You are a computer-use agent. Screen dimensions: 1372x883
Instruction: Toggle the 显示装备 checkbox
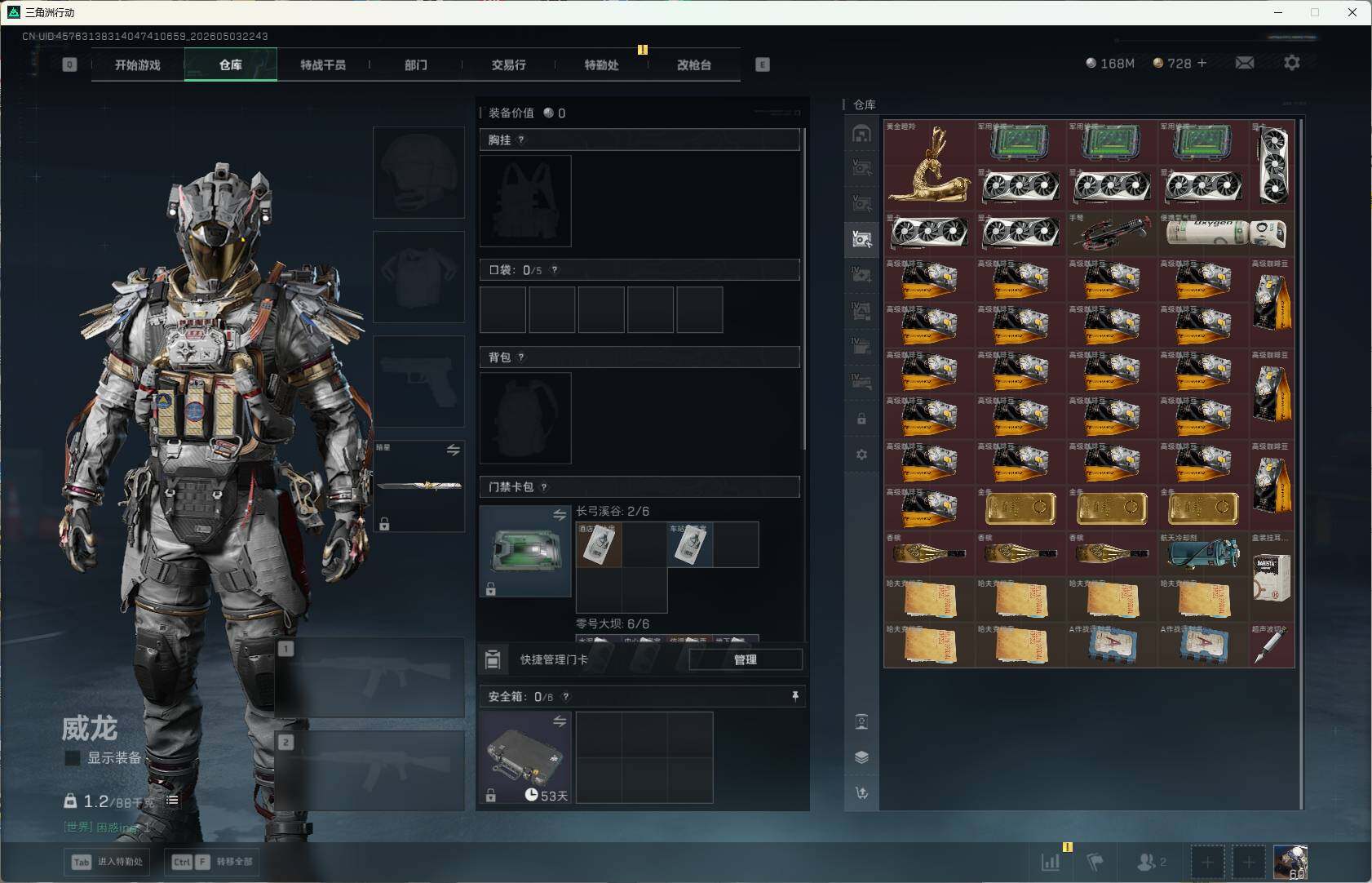[73, 758]
